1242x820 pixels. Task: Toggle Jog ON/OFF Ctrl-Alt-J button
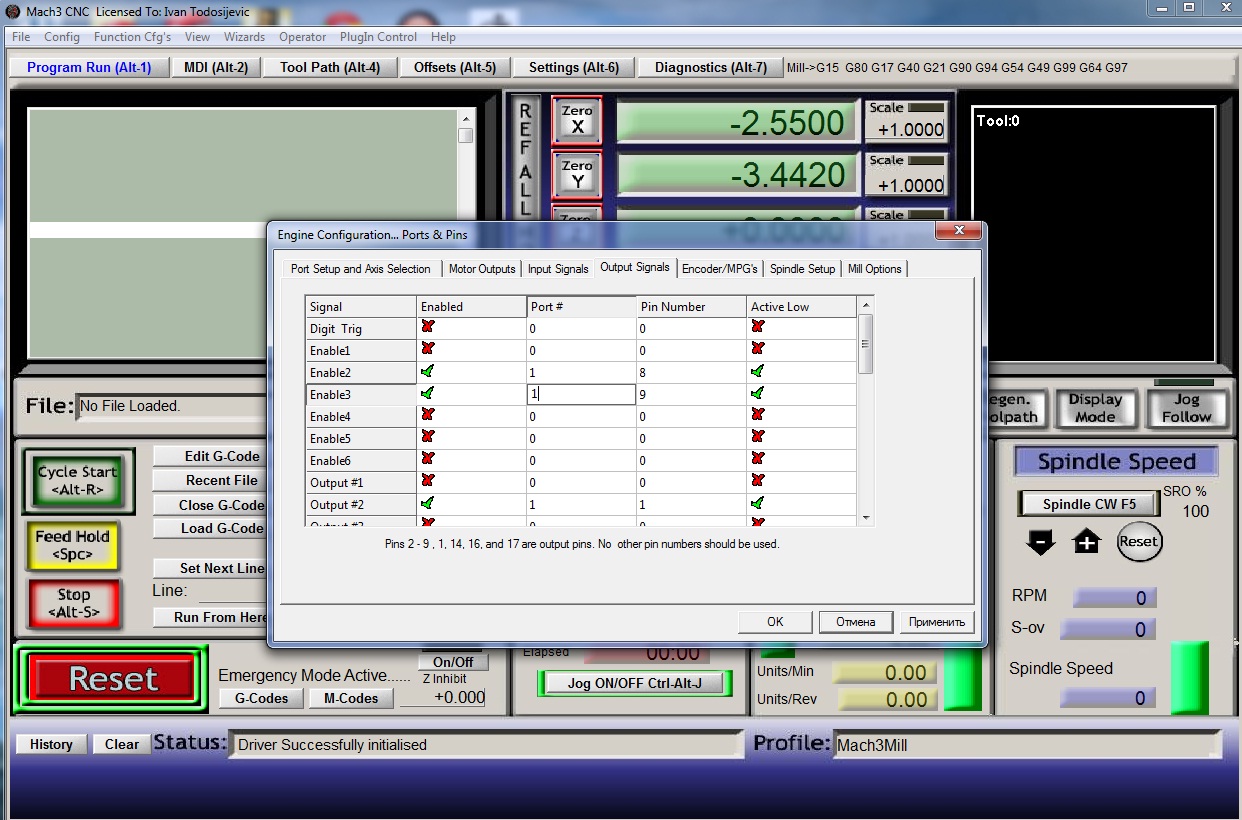pos(635,683)
